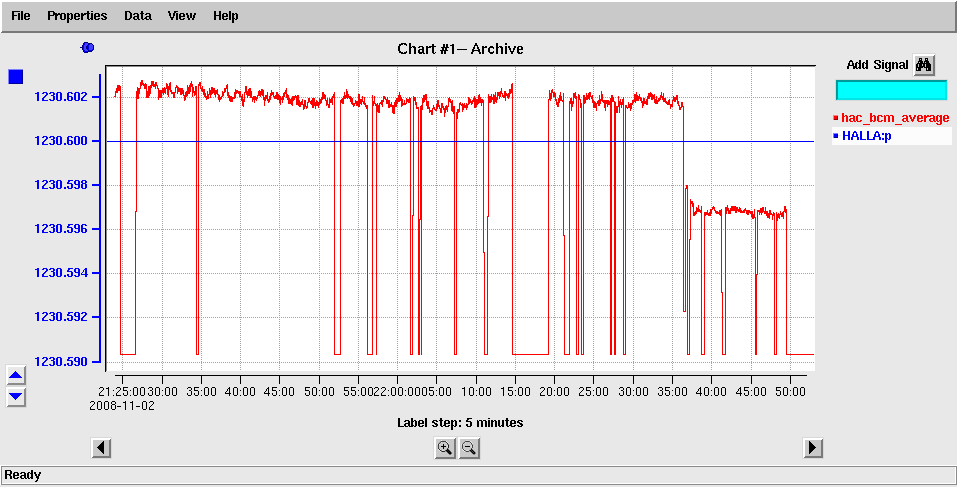Pan the chart right with arrow button
Viewport: 957px width, 487px height.
[x=812, y=449]
